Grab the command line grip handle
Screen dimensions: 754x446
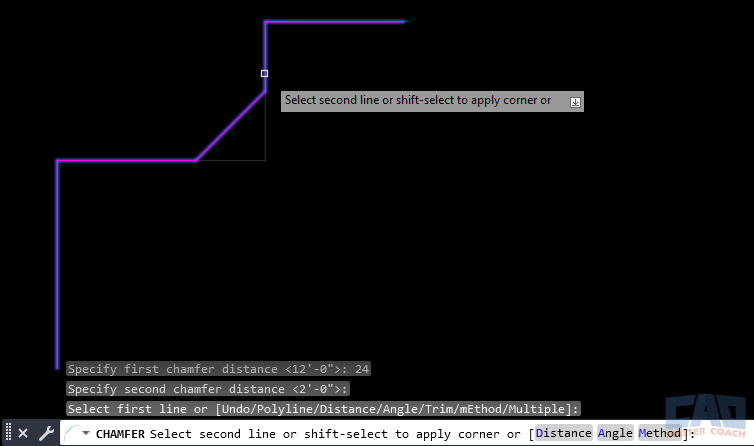tap(8, 433)
